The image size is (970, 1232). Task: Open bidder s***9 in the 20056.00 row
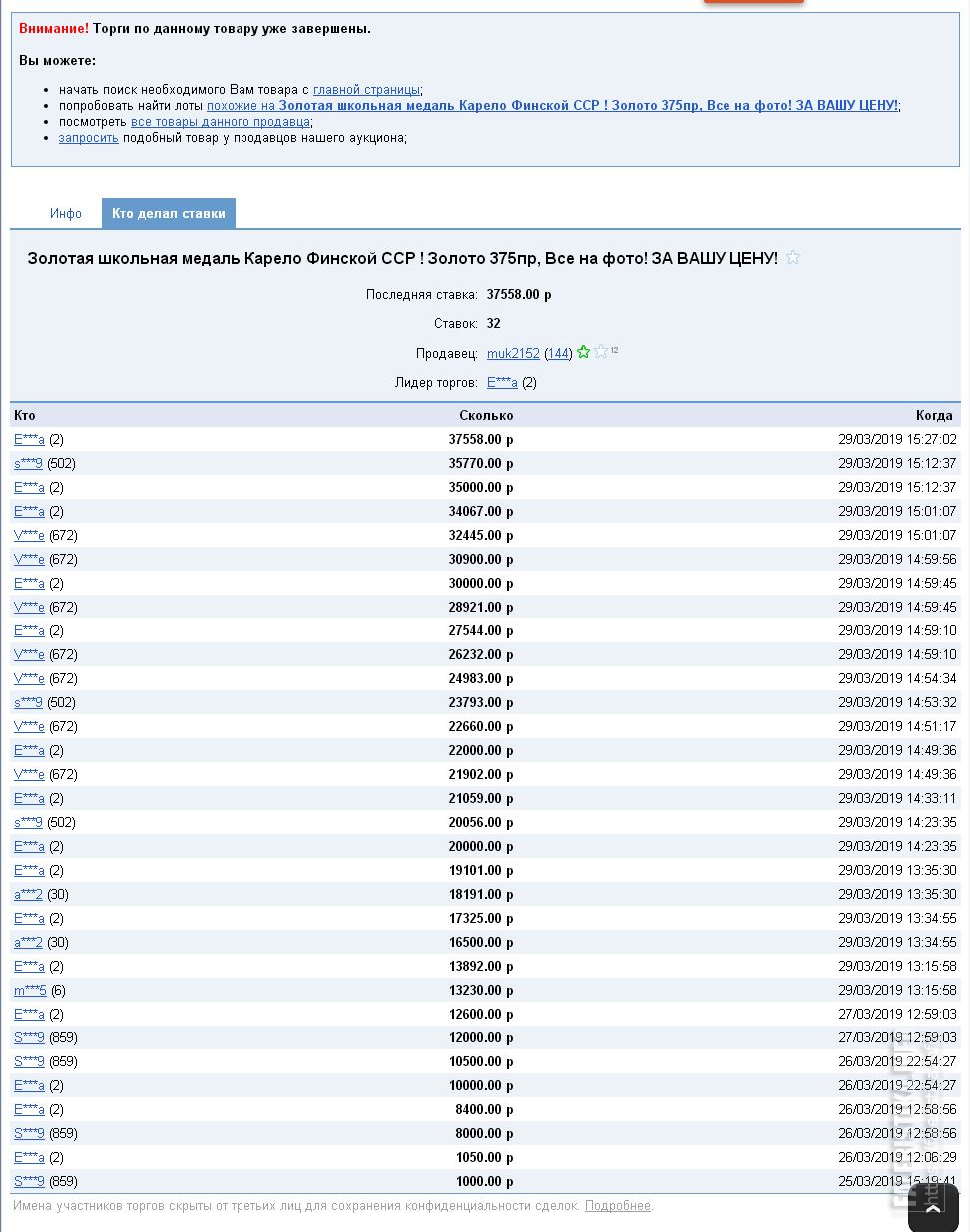[28, 823]
